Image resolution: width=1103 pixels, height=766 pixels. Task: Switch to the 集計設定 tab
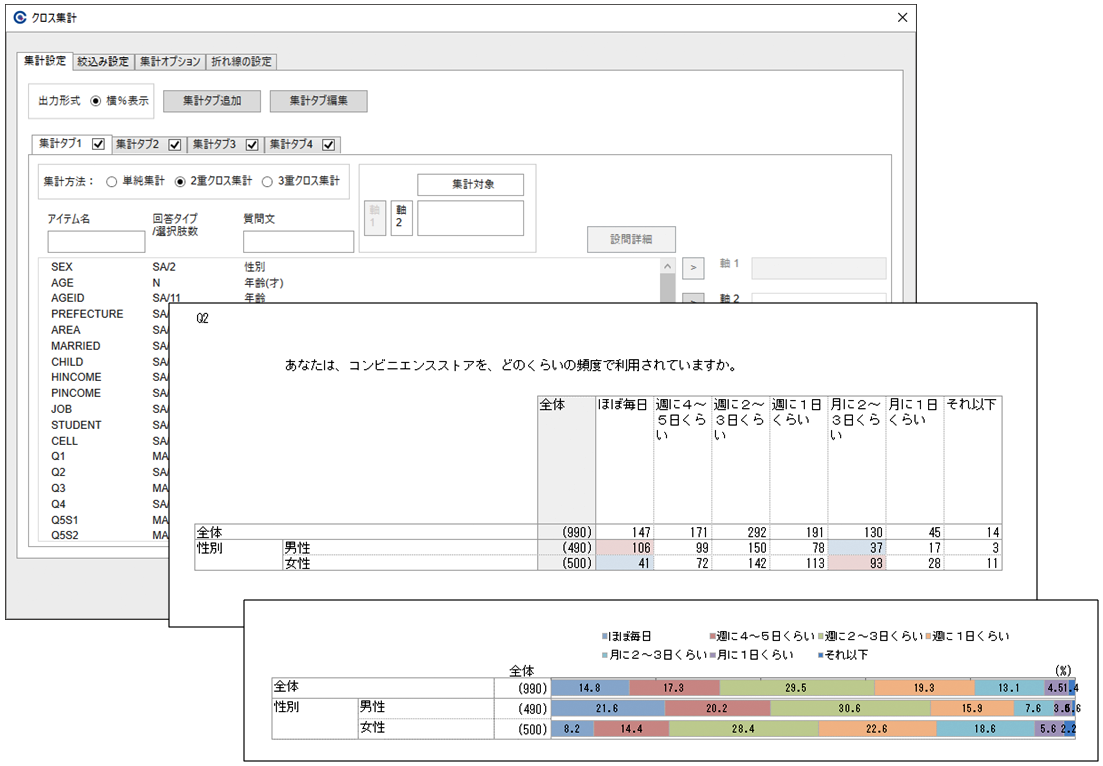(x=44, y=60)
